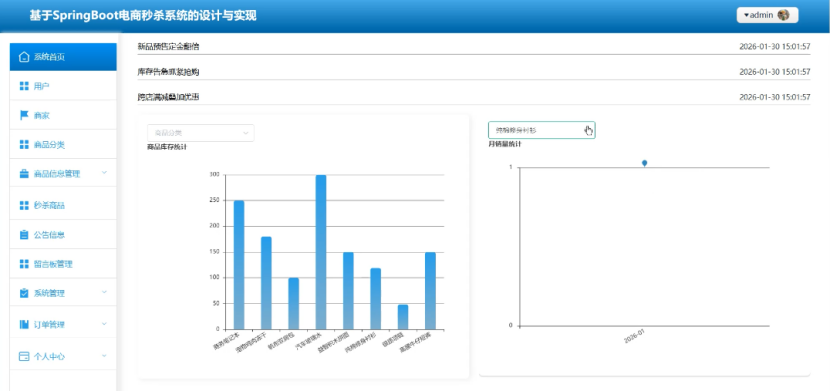The height and width of the screenshot is (391, 830).
Task: Click the clipboard icon beside 公告信息
Action: point(24,234)
